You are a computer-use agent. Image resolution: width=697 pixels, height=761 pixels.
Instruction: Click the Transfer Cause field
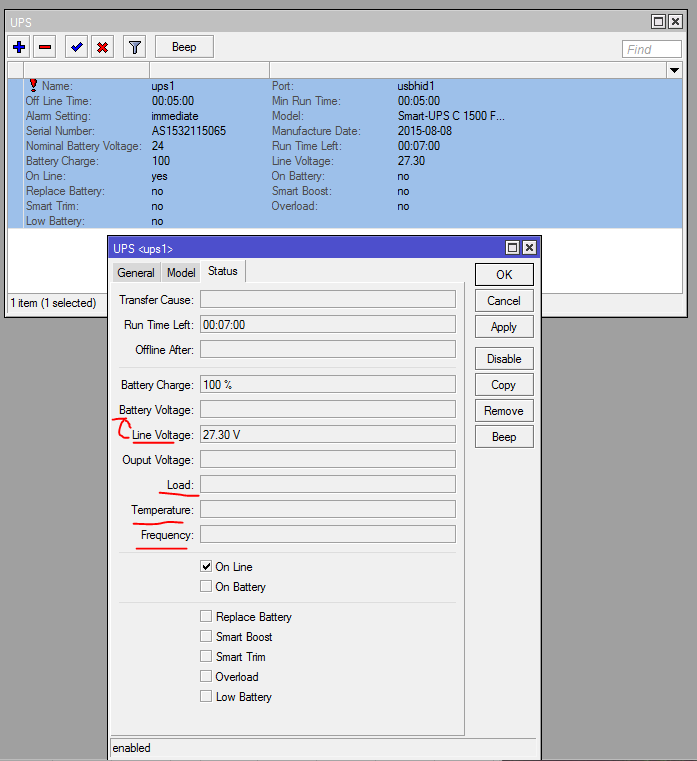point(328,299)
